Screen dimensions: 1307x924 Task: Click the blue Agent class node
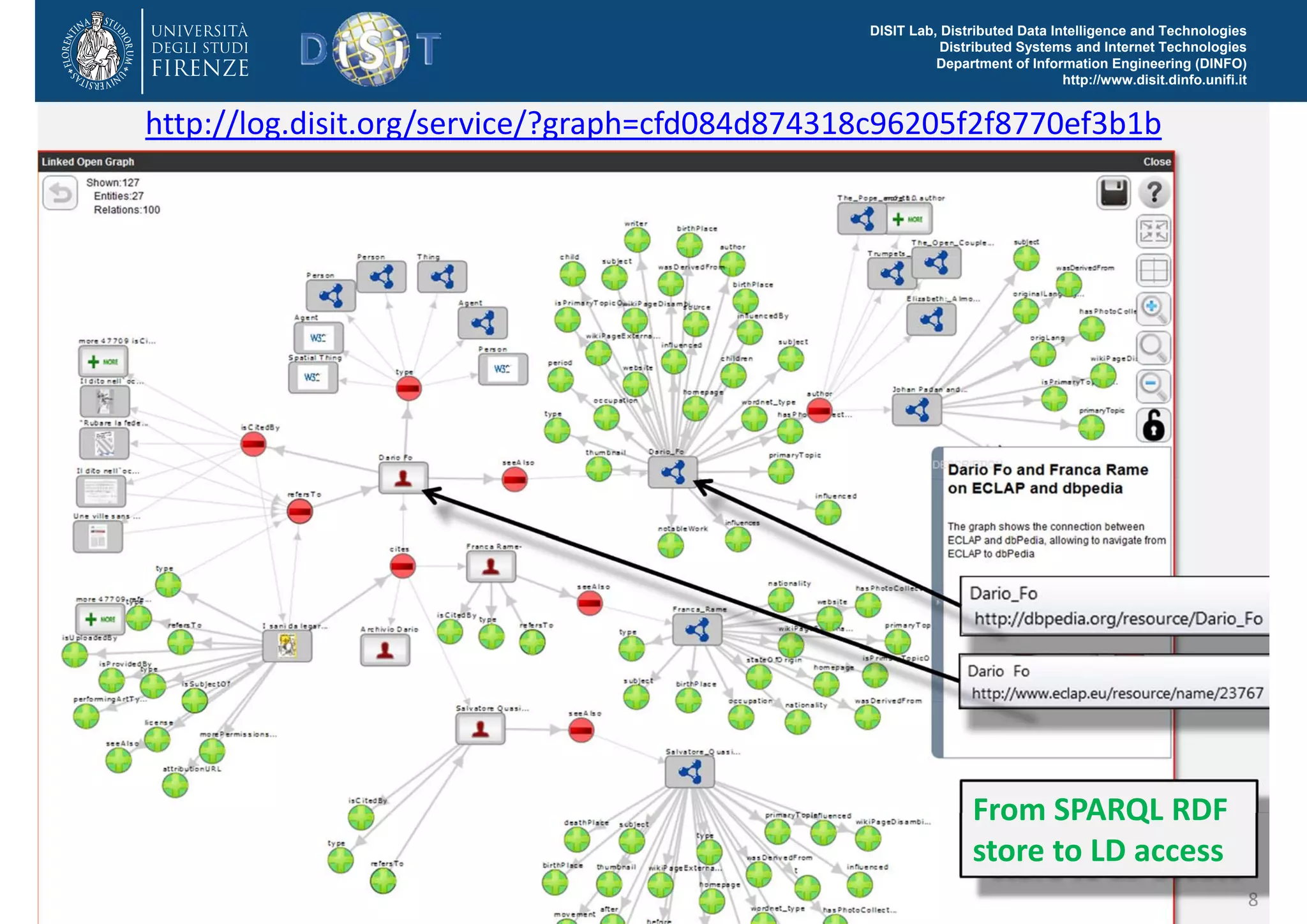coord(482,323)
